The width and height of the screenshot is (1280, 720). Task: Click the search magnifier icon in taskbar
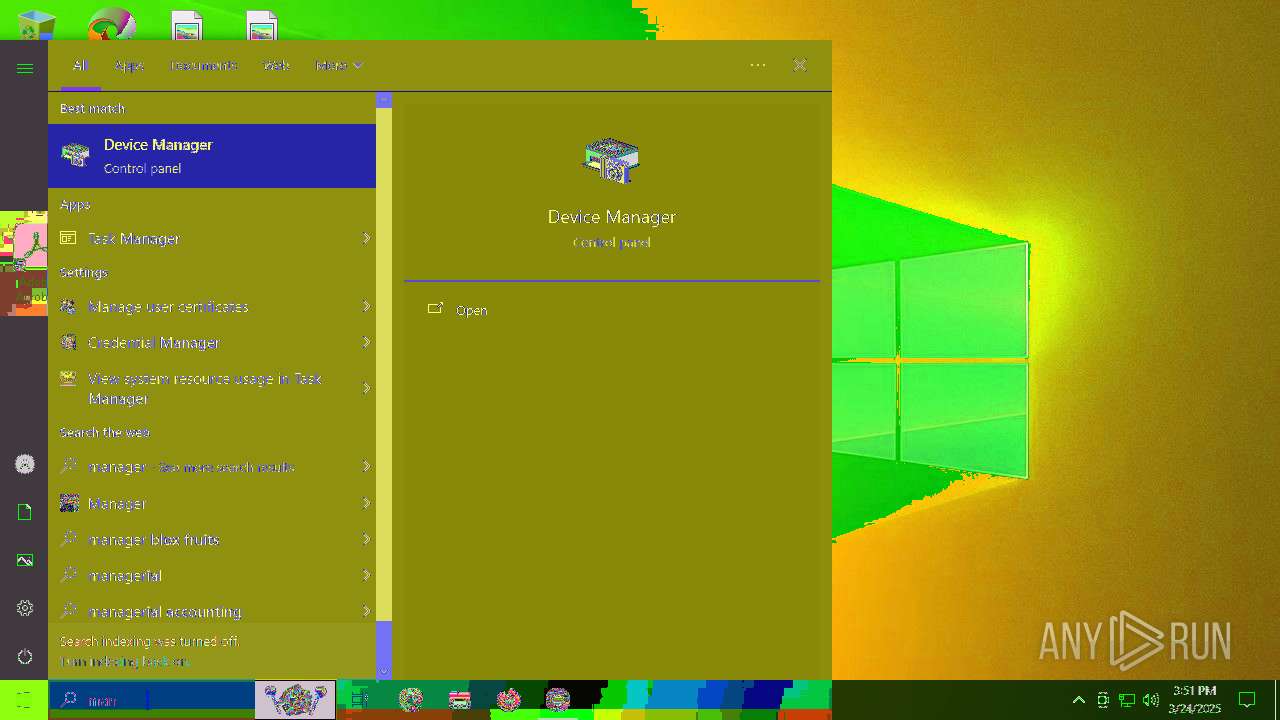click(69, 700)
